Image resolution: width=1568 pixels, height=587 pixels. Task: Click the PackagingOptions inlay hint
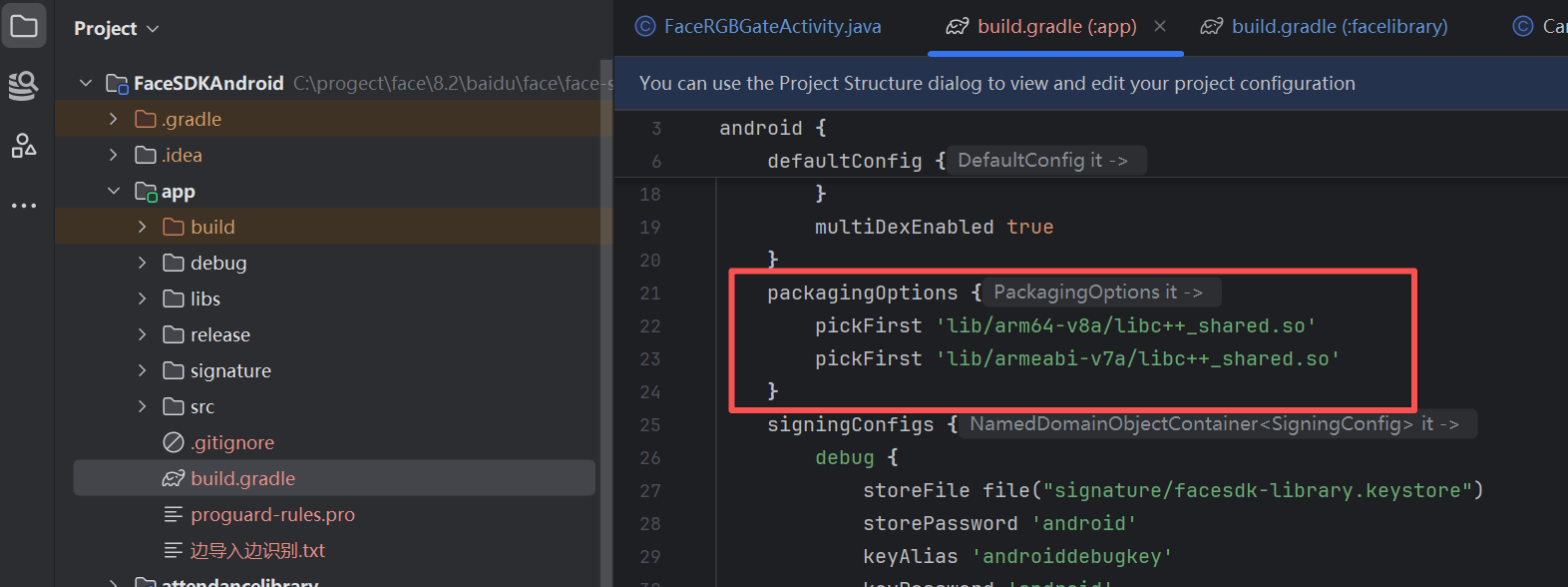(1097, 293)
